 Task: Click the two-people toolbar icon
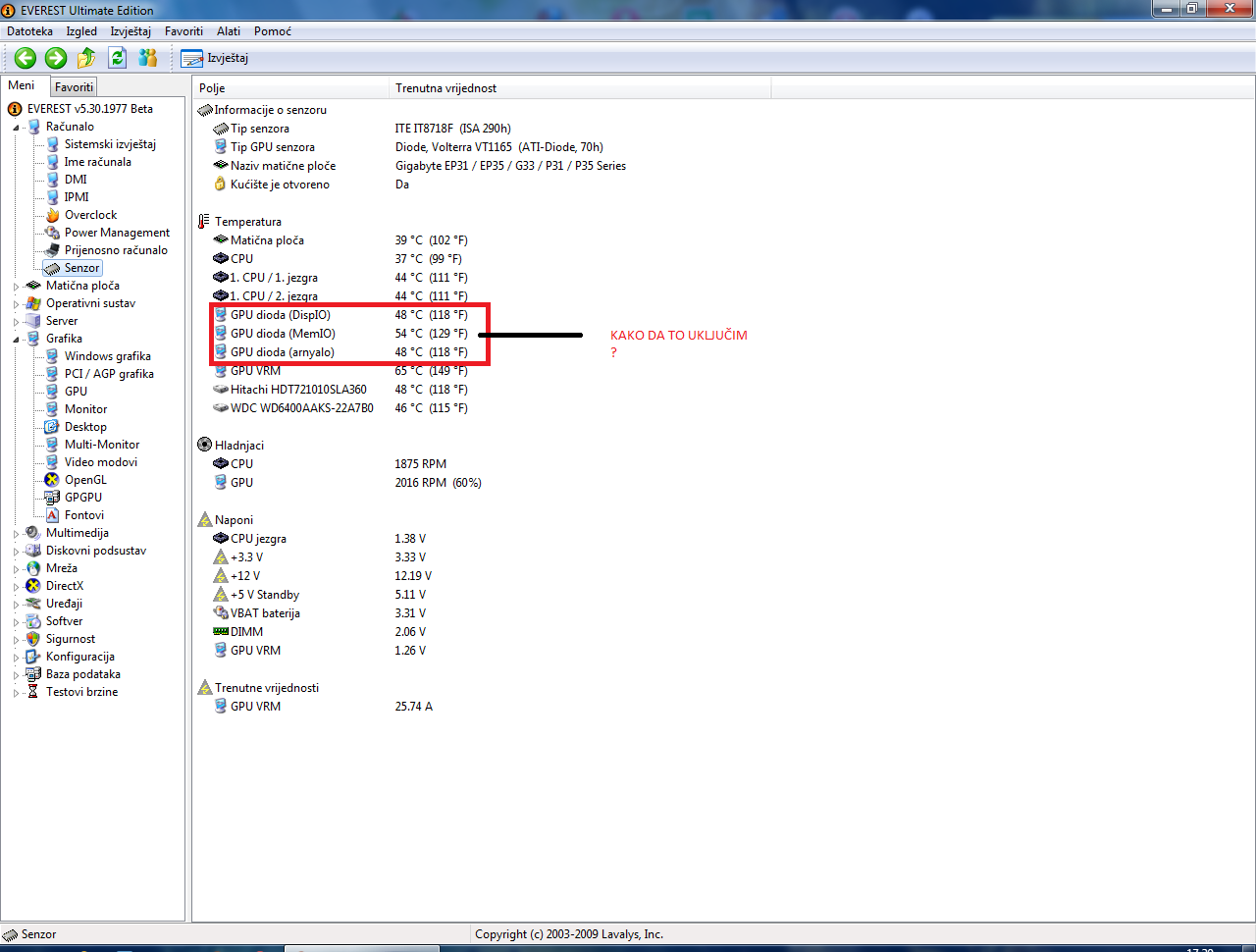148,58
